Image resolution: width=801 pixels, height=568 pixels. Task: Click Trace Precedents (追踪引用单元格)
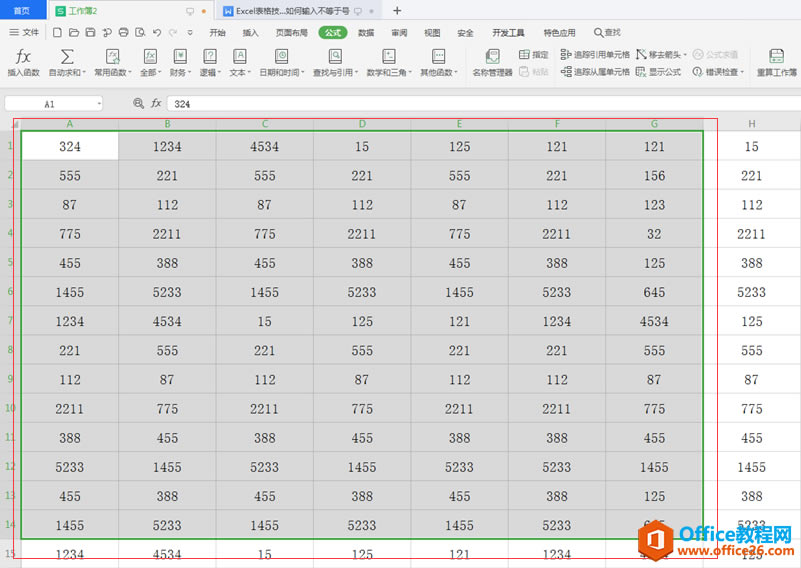point(595,55)
